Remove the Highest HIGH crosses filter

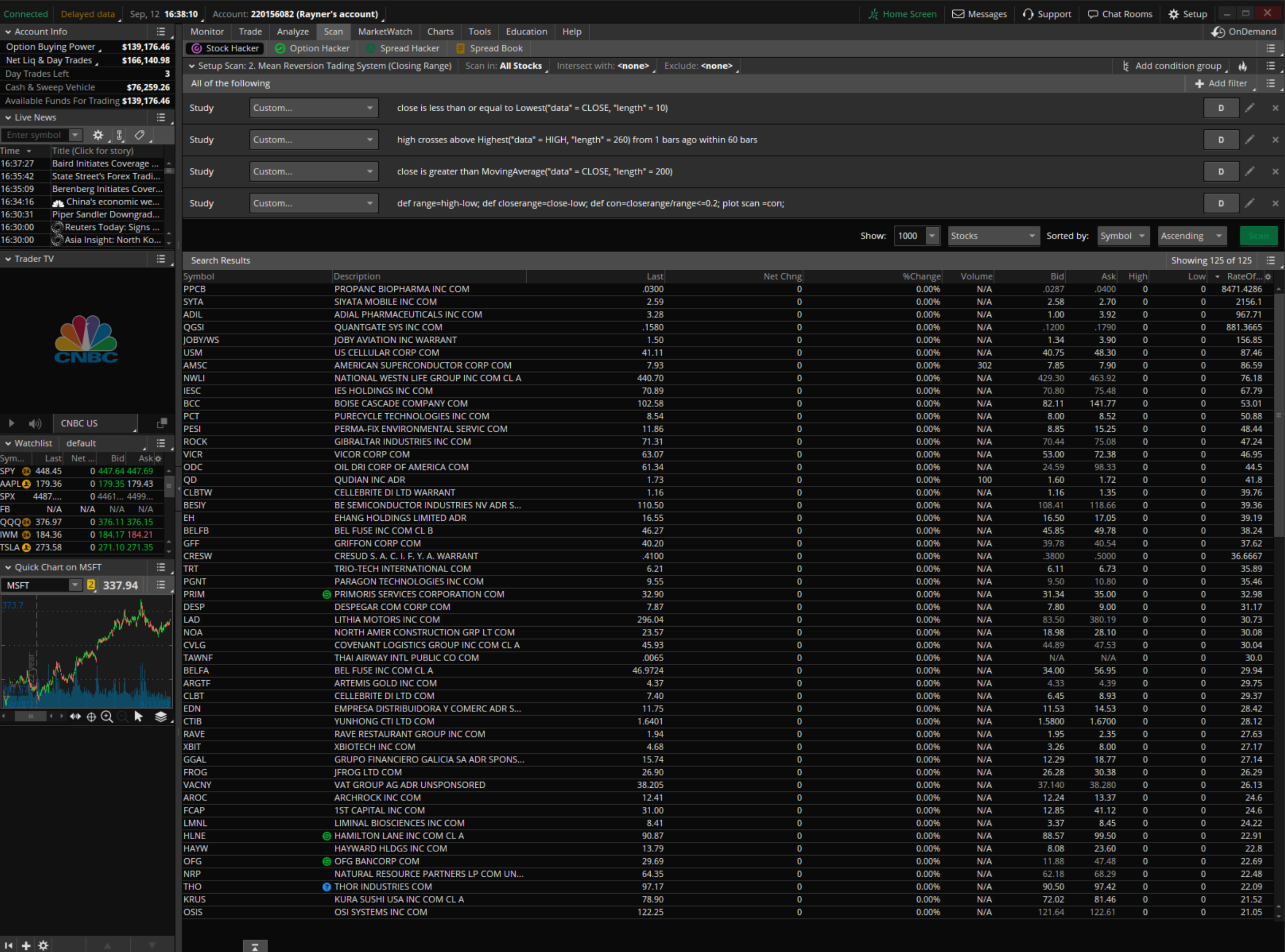[1274, 139]
